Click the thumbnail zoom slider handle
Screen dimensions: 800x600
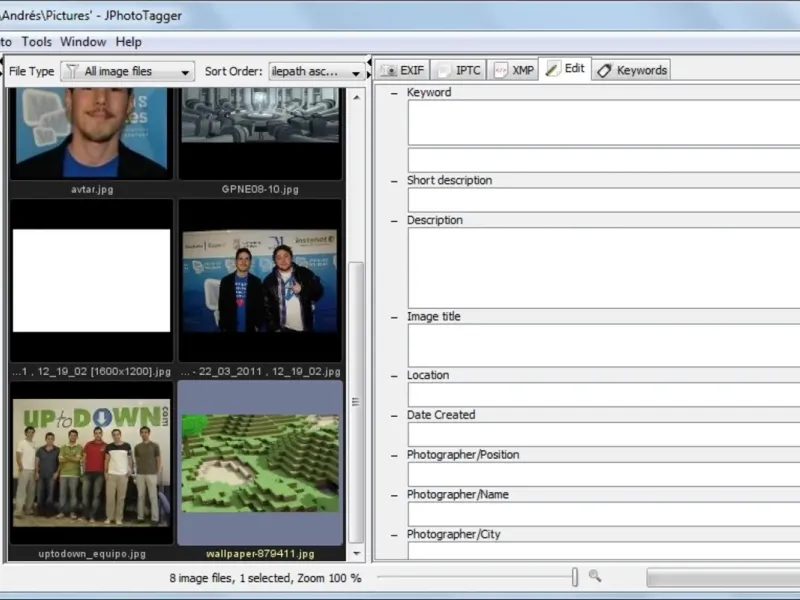575,577
